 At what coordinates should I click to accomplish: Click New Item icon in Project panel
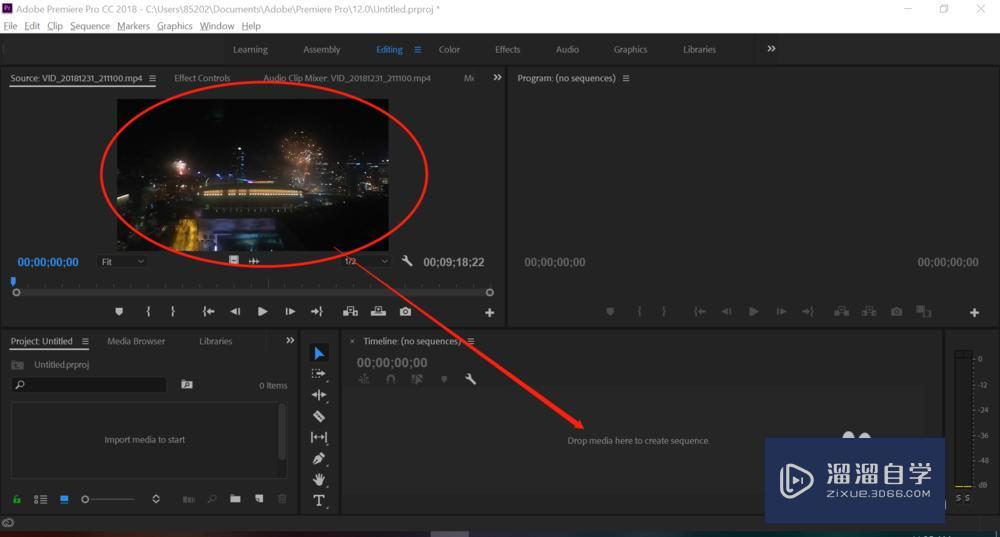point(259,499)
